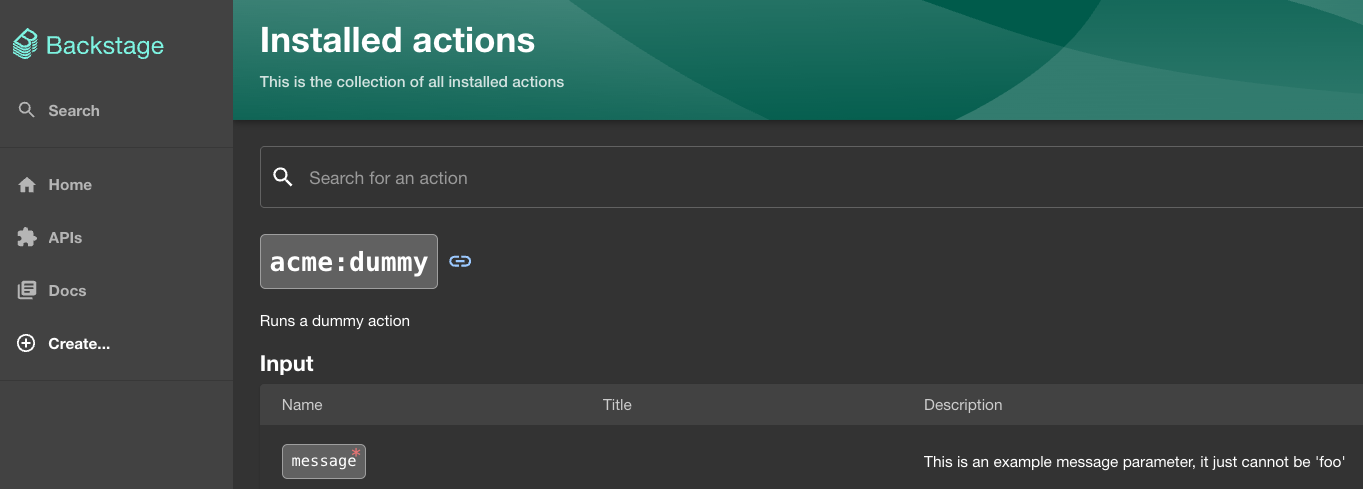Click the Create plus-circle icon
Screen dimensions: 1363x489
(x=27, y=344)
